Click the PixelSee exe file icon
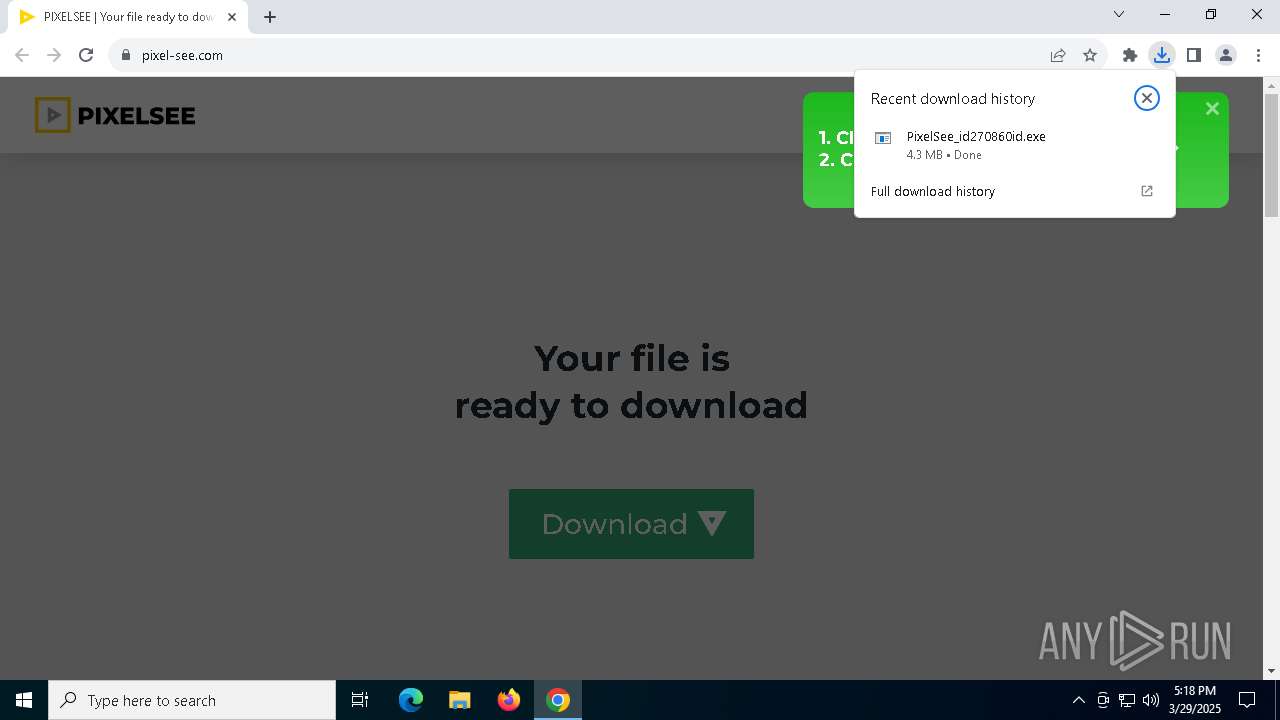Viewport: 1280px width, 720px height. coord(883,138)
